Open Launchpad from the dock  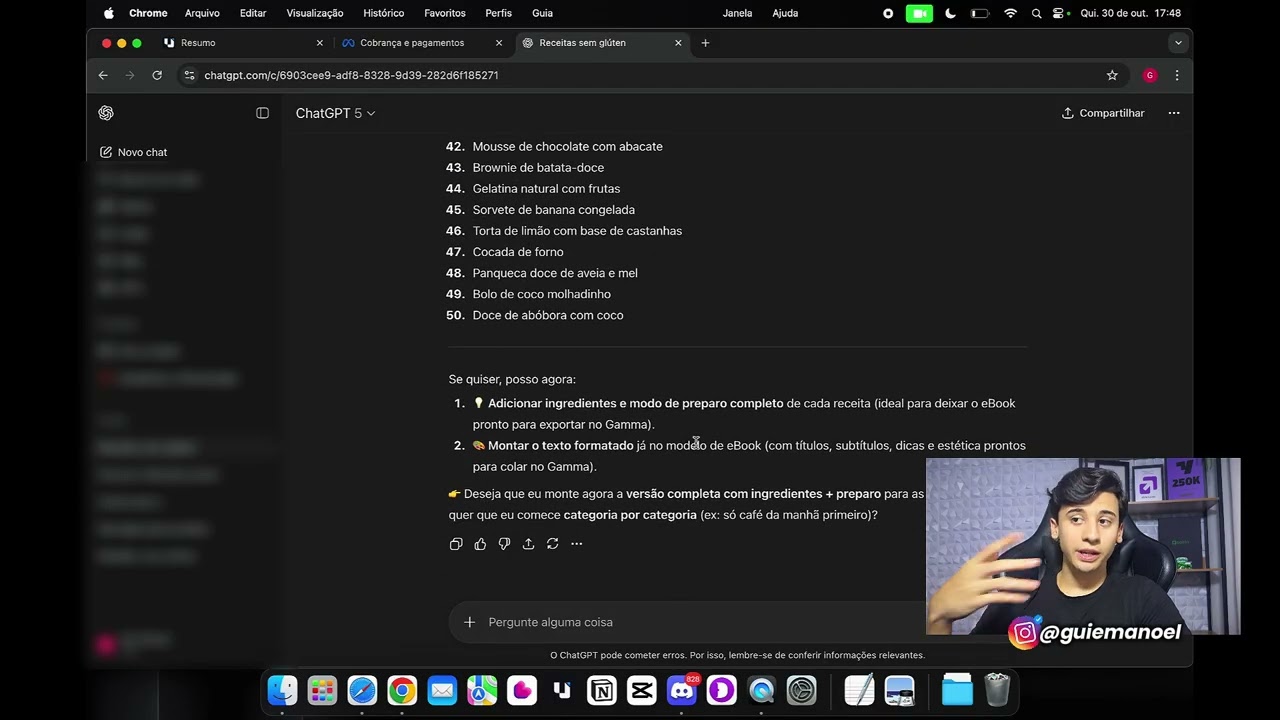click(x=322, y=690)
